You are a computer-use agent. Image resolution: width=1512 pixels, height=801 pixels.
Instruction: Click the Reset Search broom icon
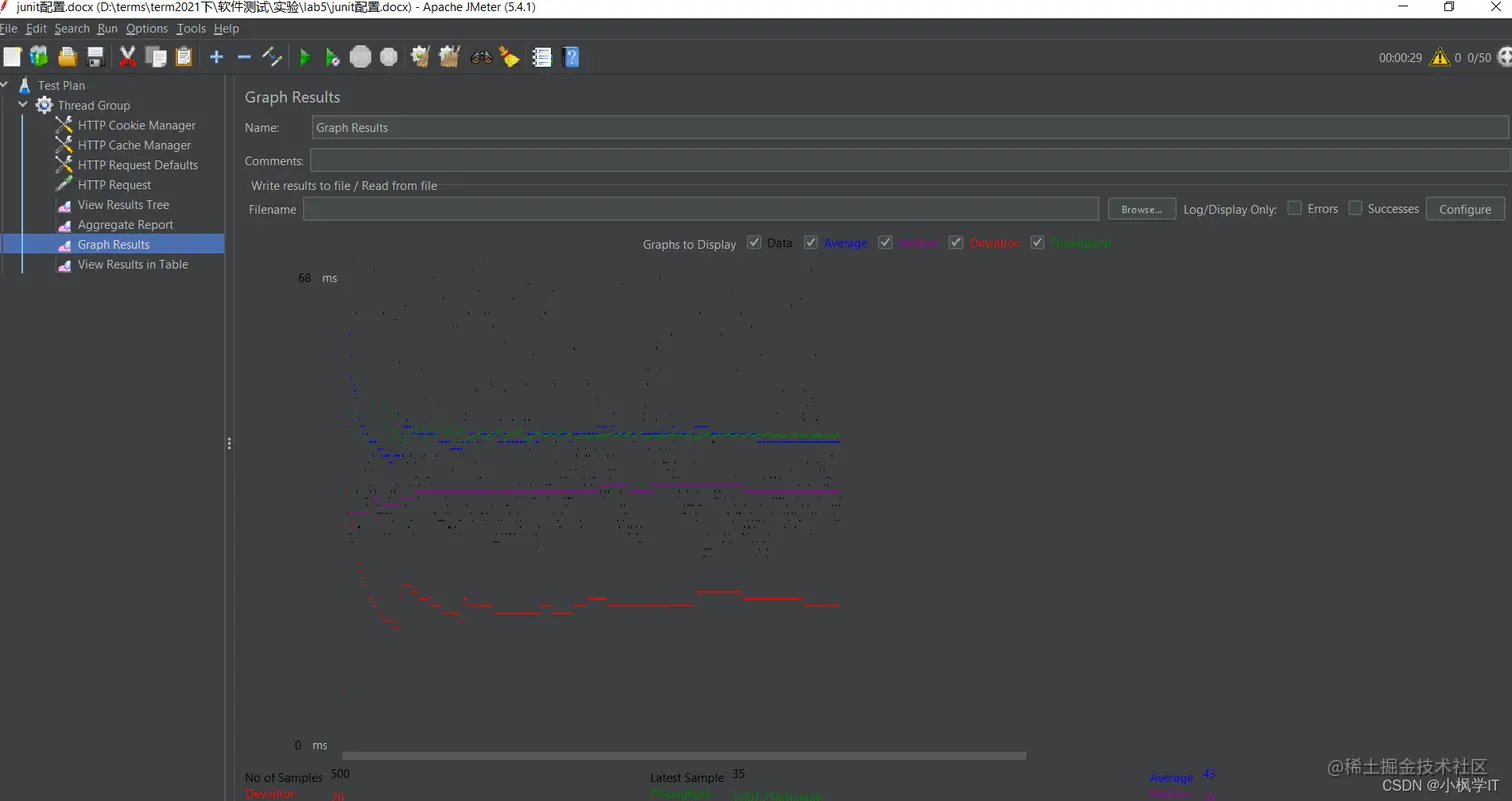pyautogui.click(x=510, y=57)
